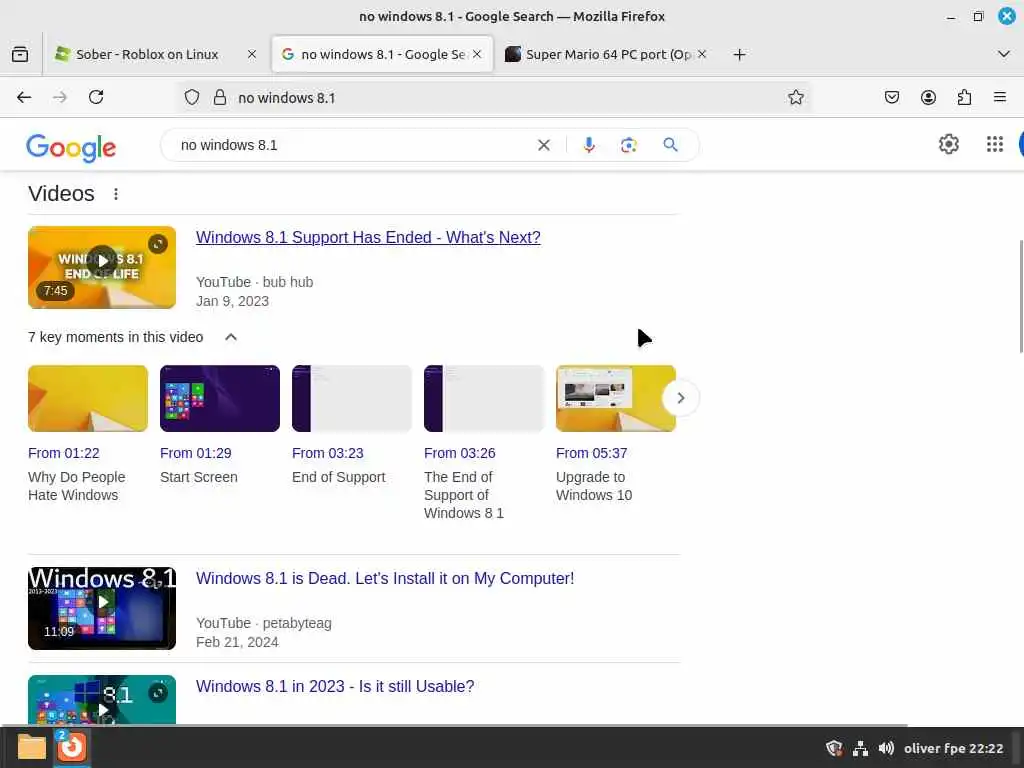Reload the current page
The image size is (1024, 768).
96,97
